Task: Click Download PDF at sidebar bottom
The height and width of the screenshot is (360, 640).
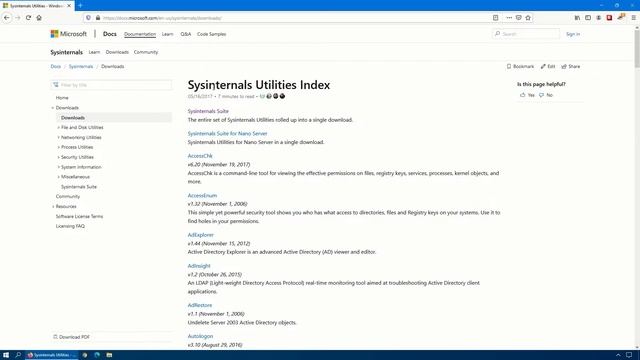Action: coord(71,337)
